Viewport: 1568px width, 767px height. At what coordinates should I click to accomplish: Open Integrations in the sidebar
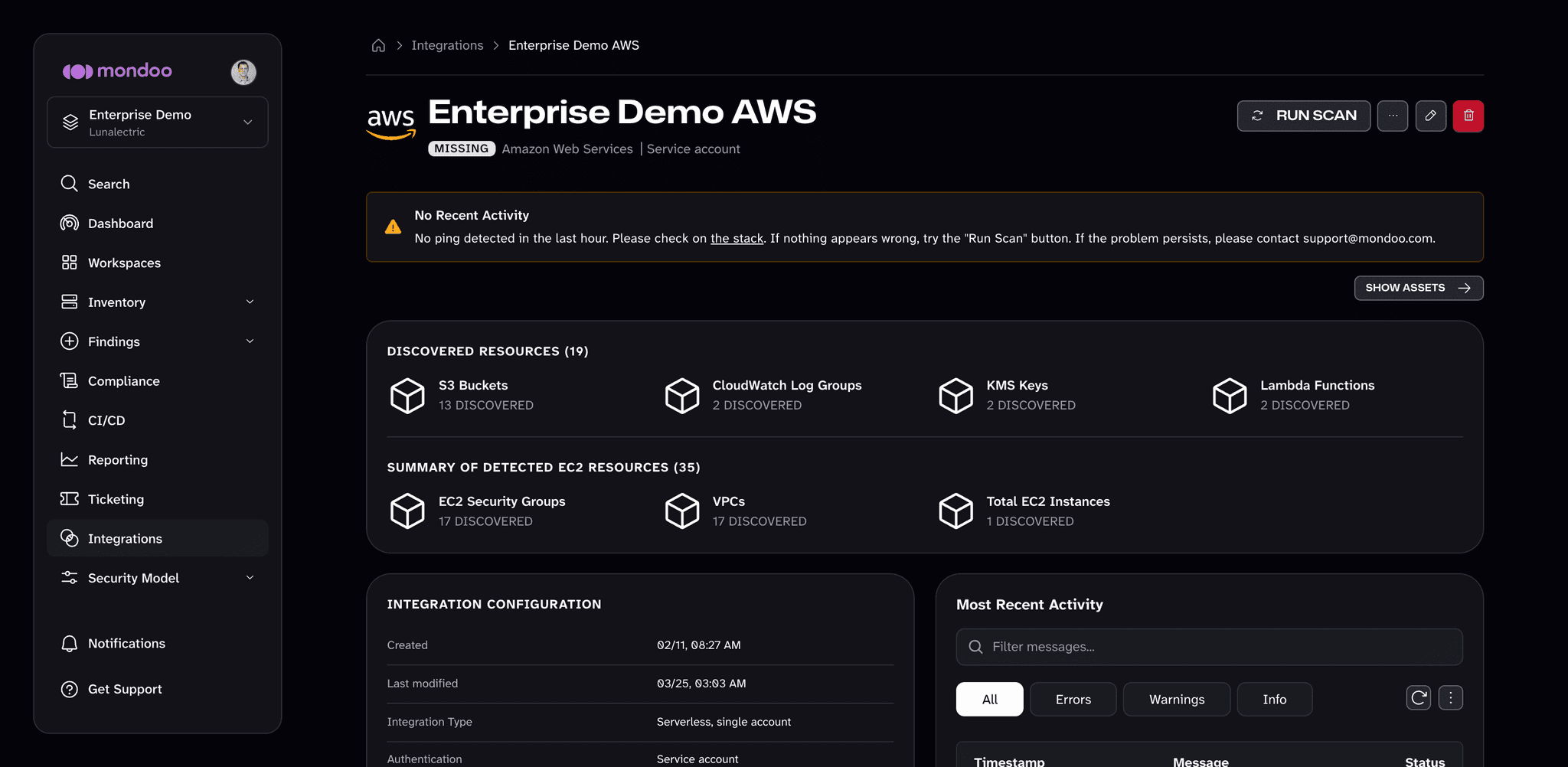[x=158, y=539]
